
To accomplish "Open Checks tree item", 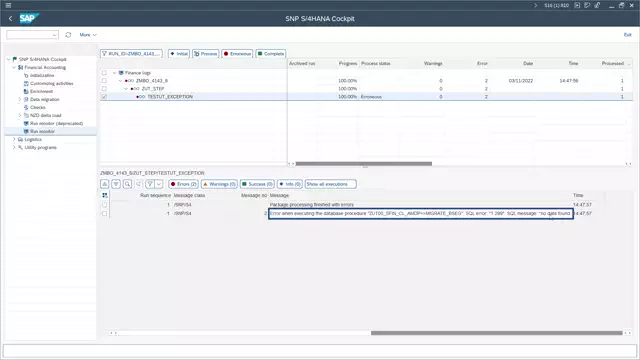I will (38, 107).
